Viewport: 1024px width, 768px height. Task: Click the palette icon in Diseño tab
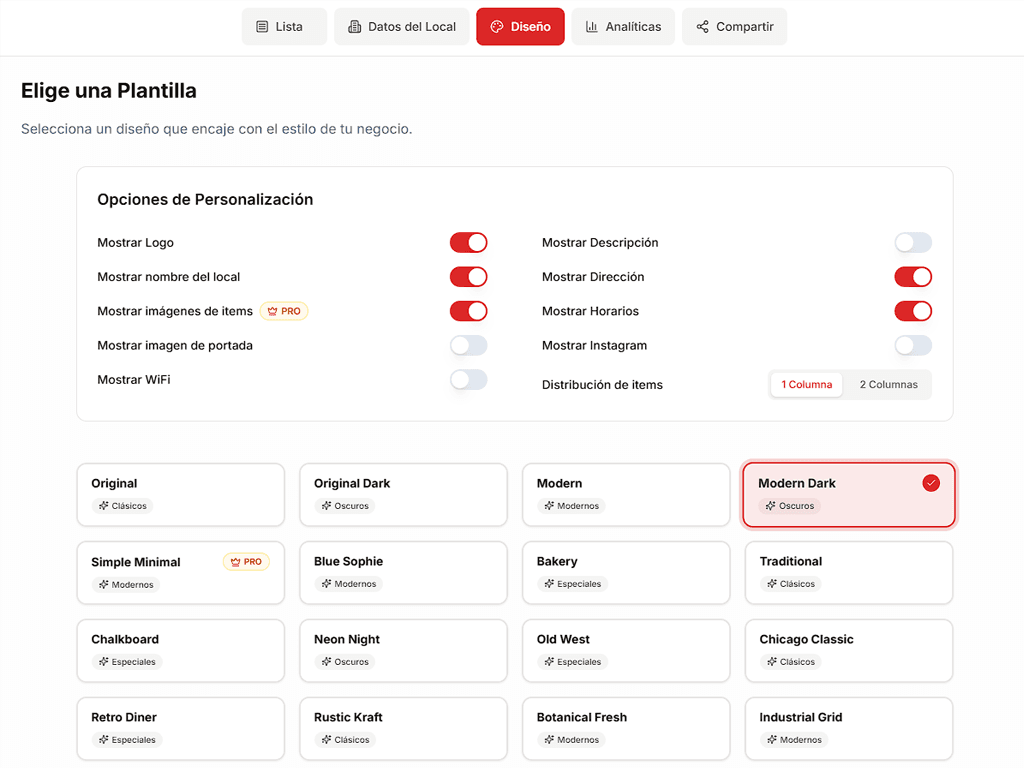click(x=497, y=27)
